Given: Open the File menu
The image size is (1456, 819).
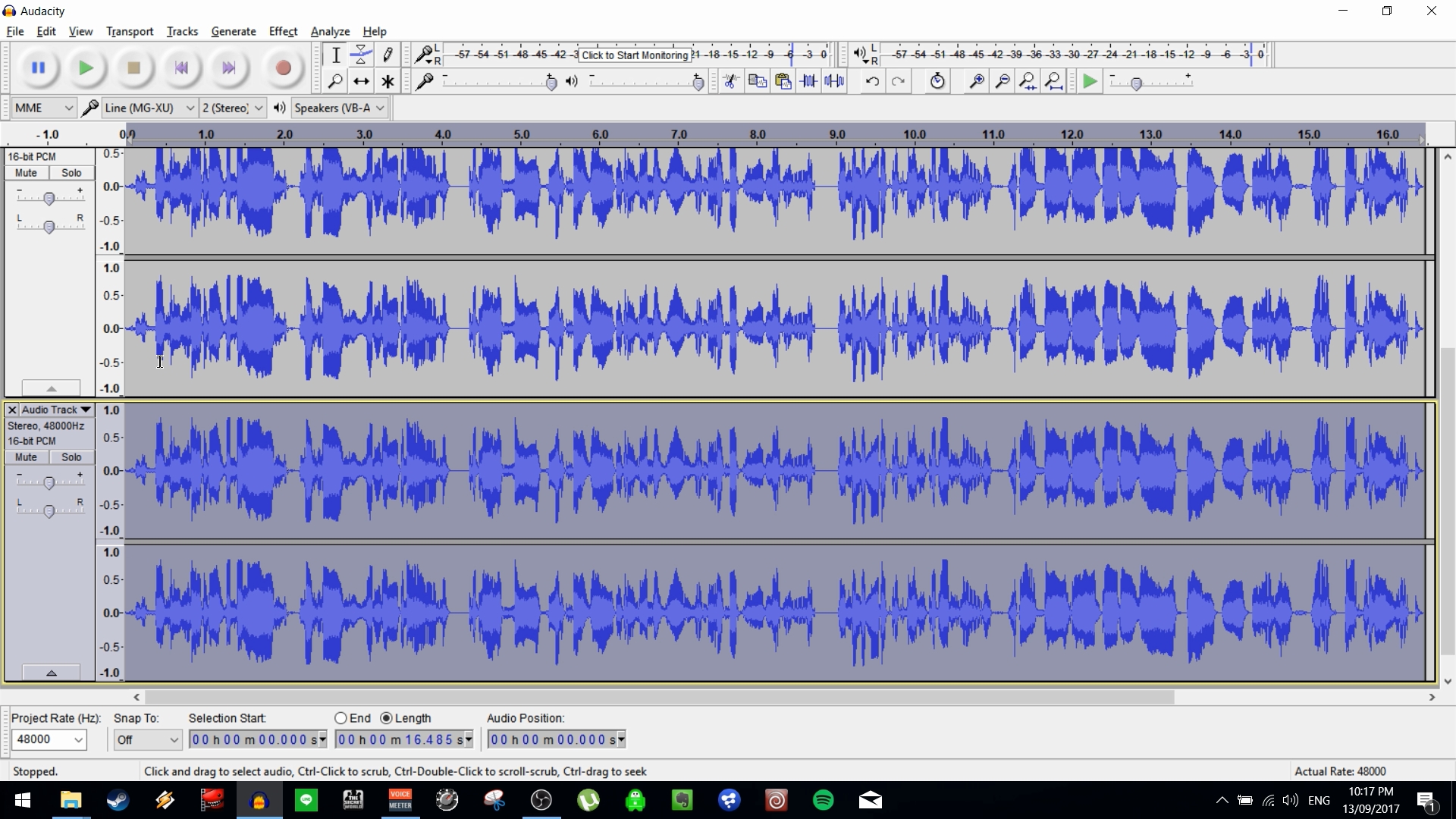Looking at the screenshot, I should (15, 31).
